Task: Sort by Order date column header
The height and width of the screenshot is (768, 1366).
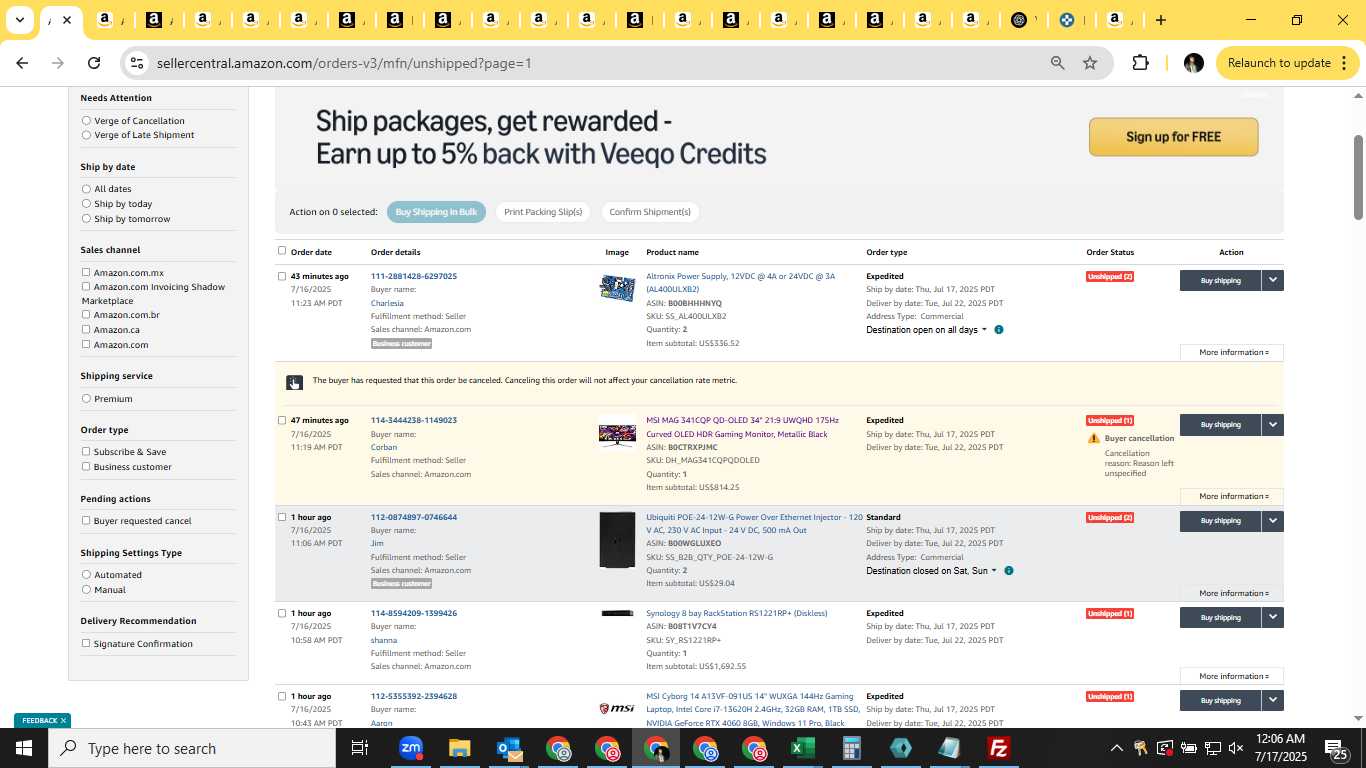Action: coord(311,252)
